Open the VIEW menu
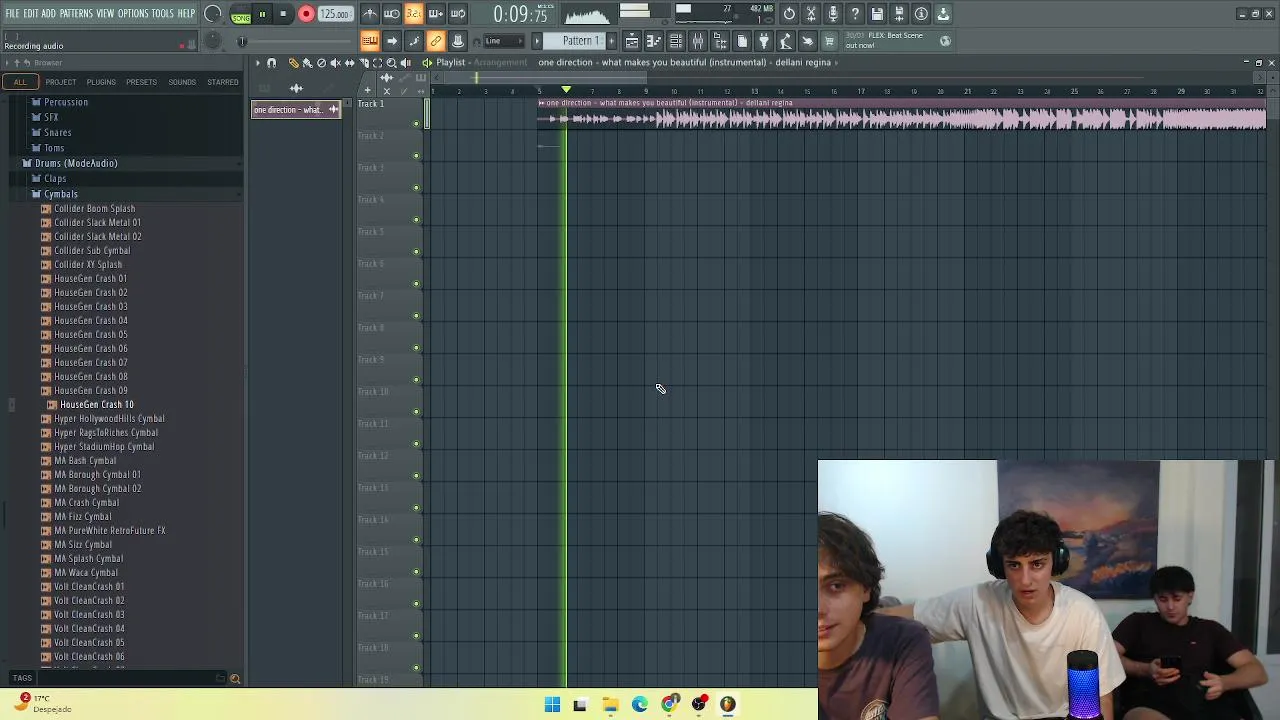 coord(105,13)
